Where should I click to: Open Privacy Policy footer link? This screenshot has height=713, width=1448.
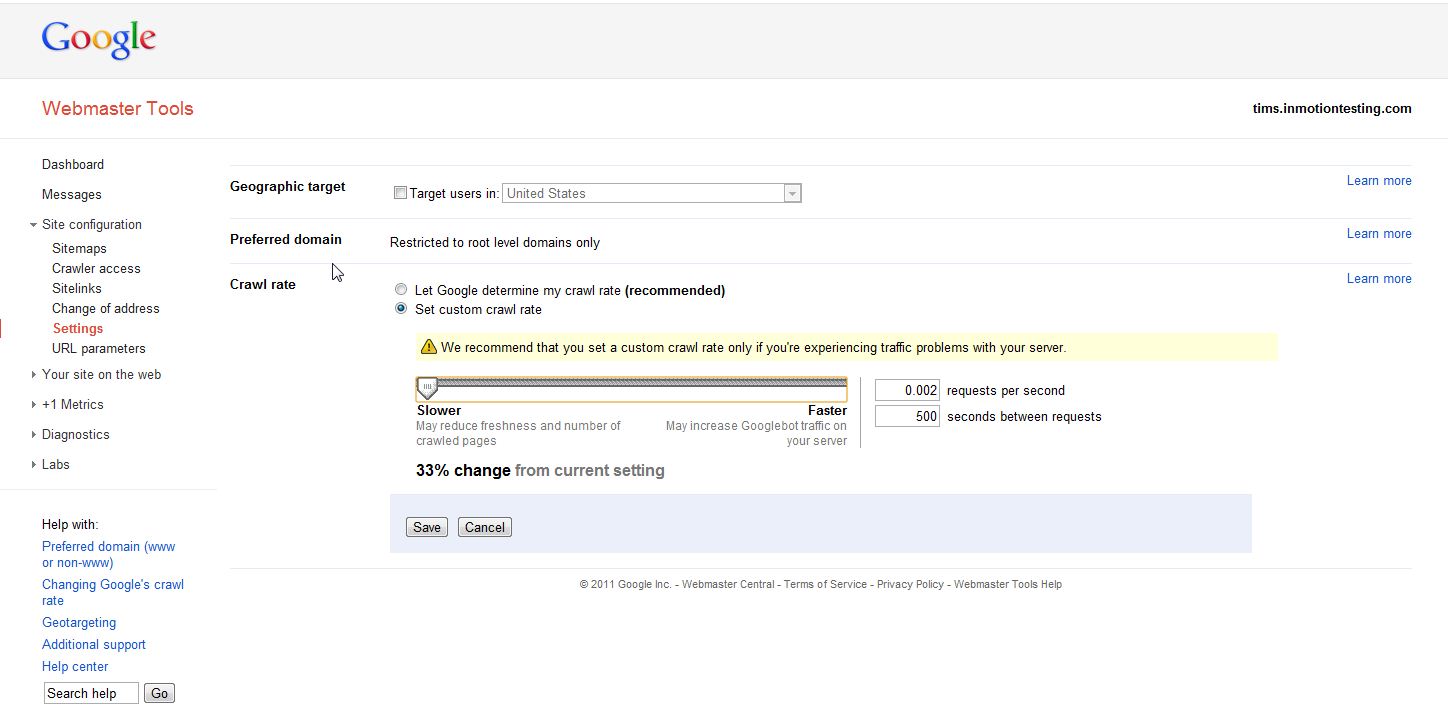click(910, 584)
